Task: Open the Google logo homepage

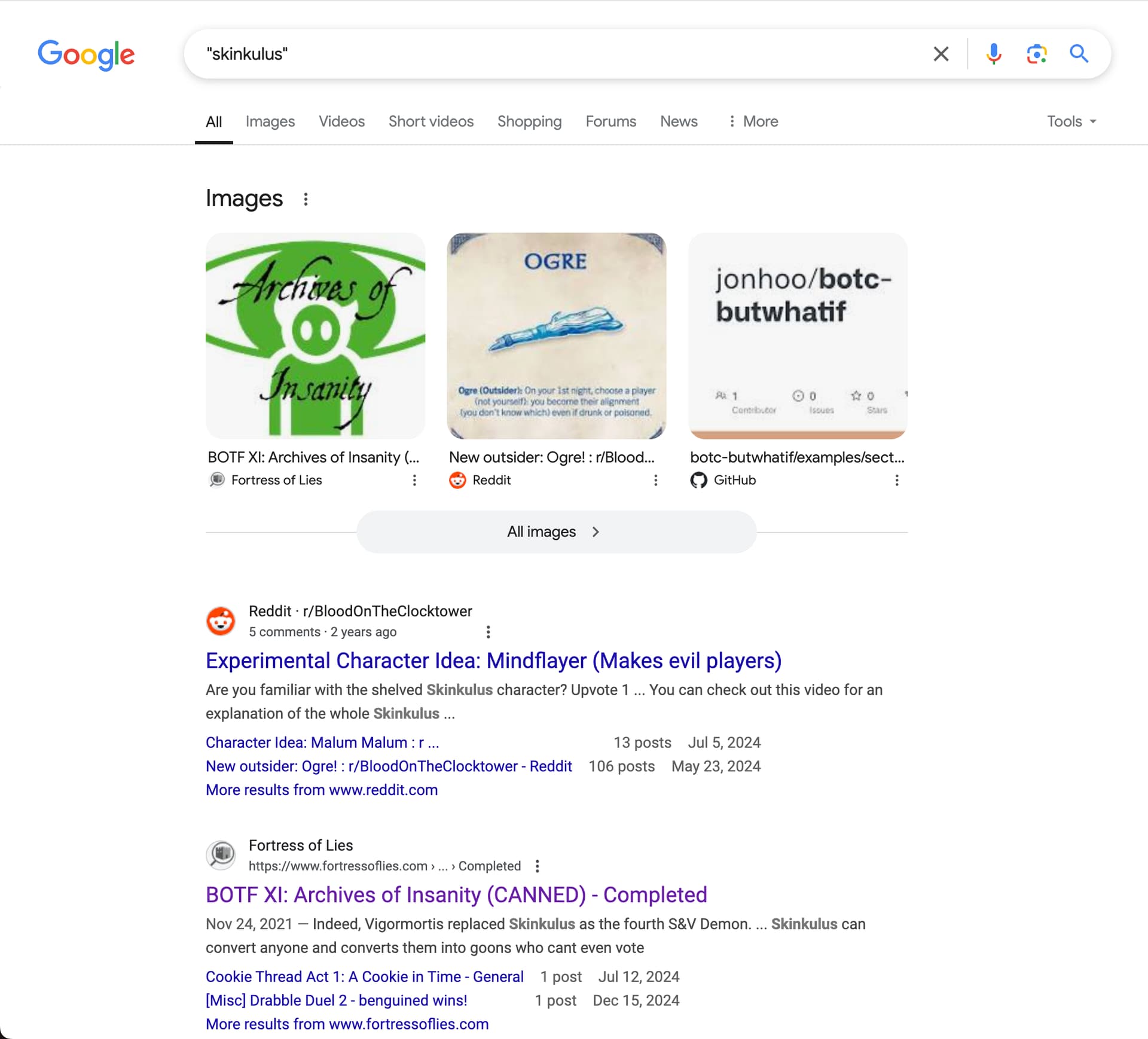Action: pyautogui.click(x=86, y=54)
